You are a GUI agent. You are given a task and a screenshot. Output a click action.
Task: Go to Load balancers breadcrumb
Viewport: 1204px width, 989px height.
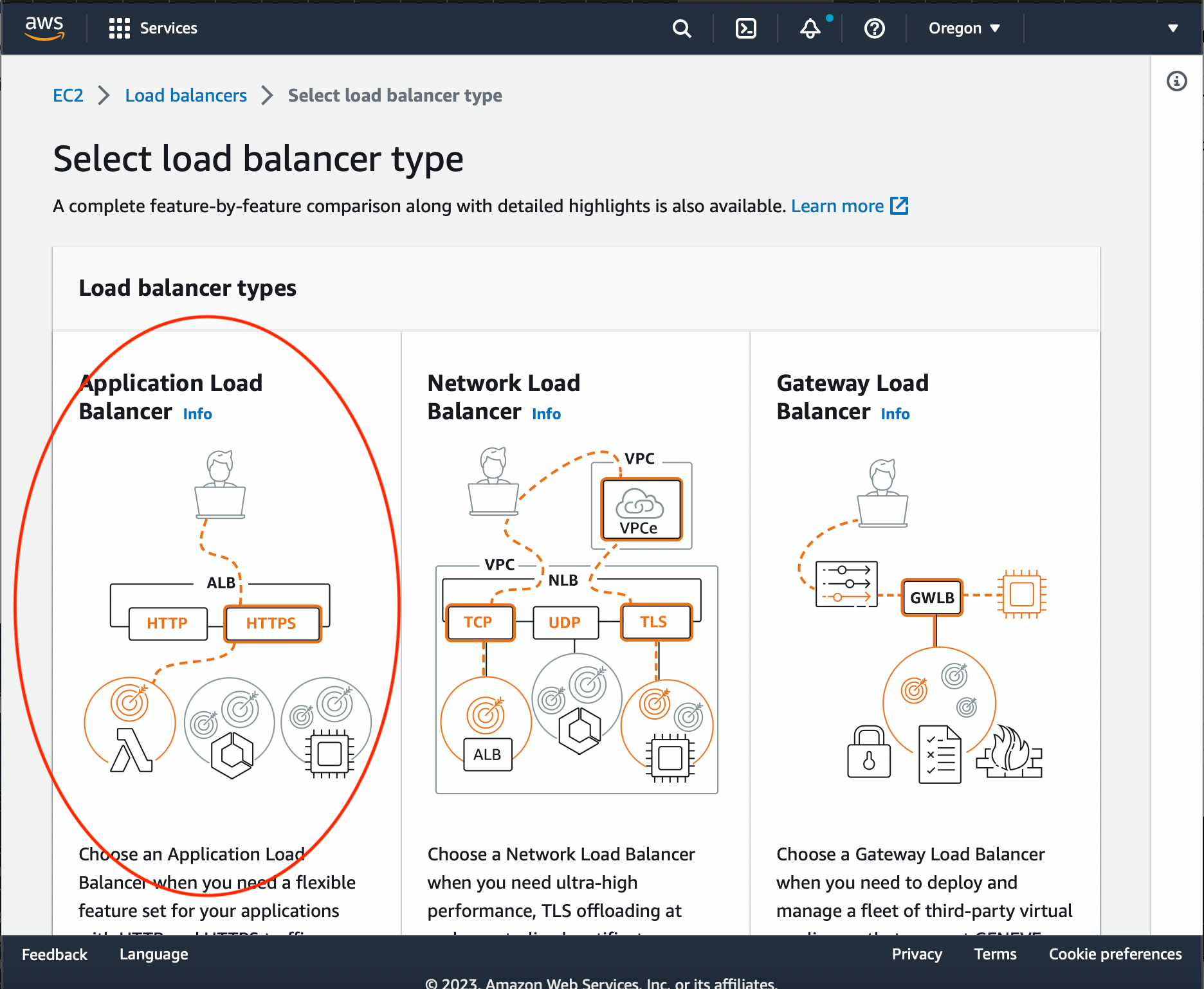(x=186, y=95)
